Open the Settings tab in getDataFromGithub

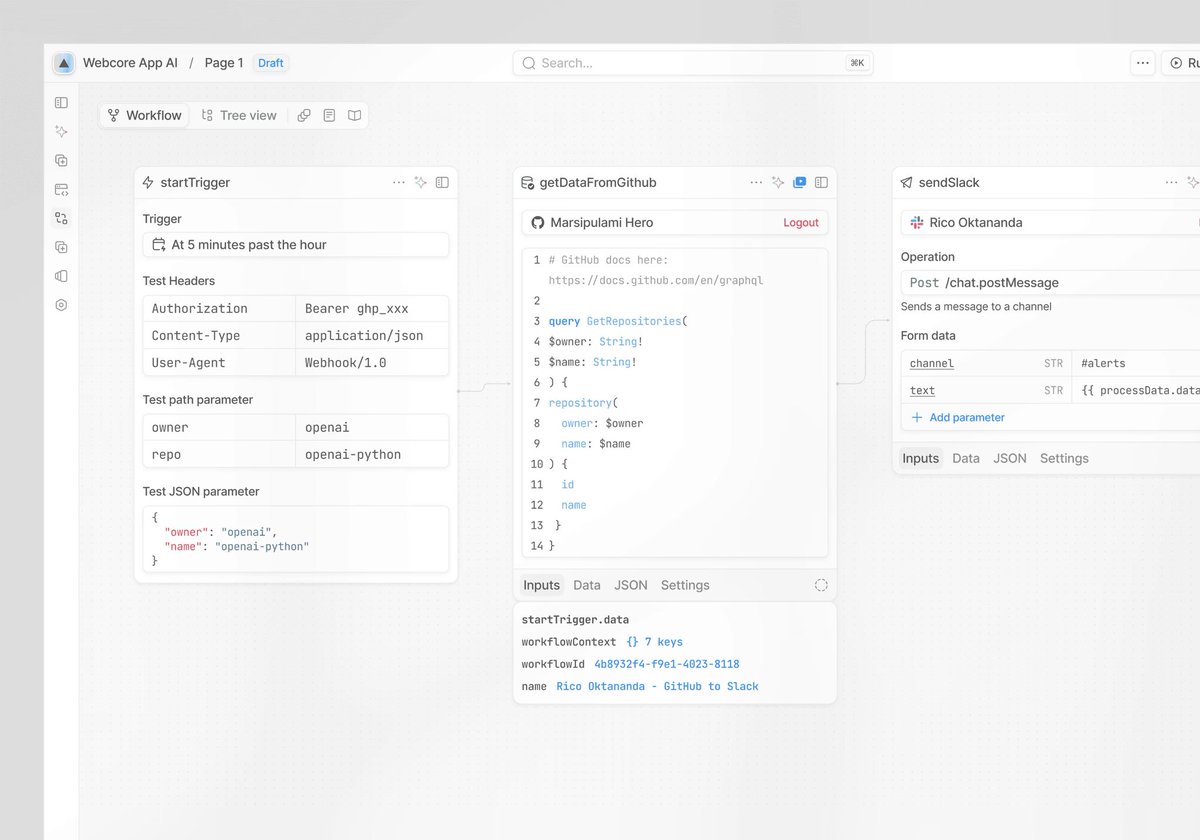685,585
